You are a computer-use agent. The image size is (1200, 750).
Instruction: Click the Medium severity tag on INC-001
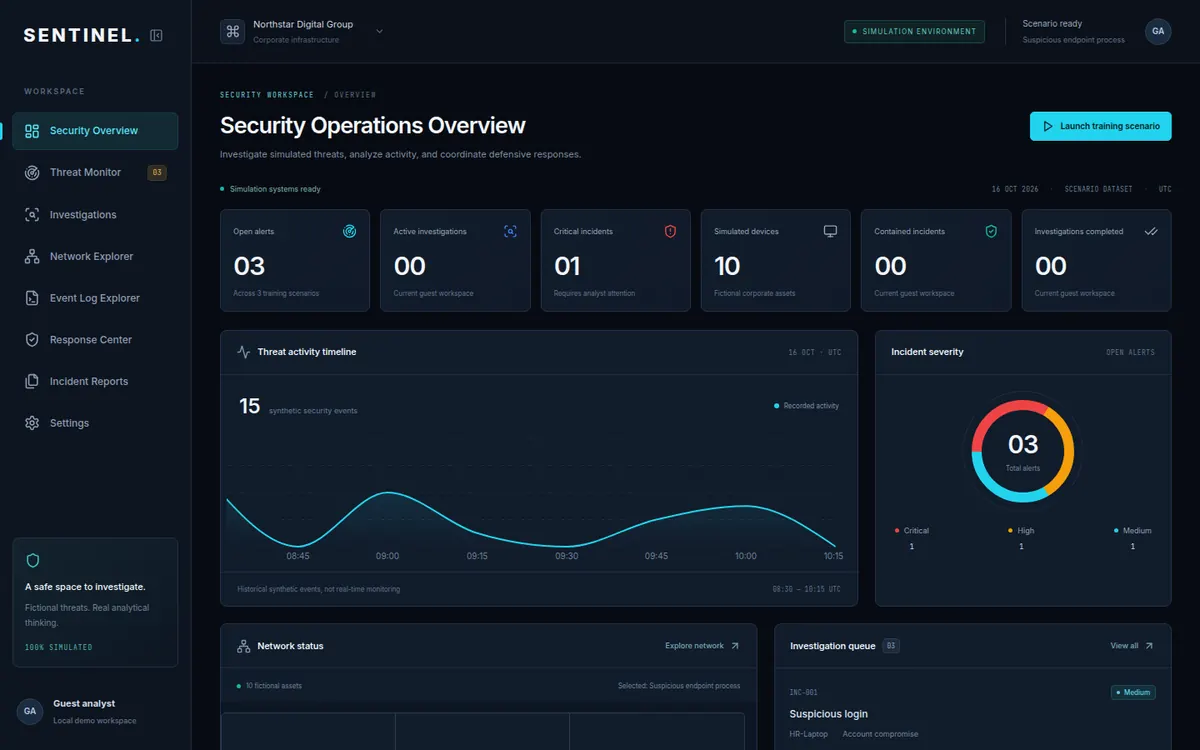[x=1133, y=692]
